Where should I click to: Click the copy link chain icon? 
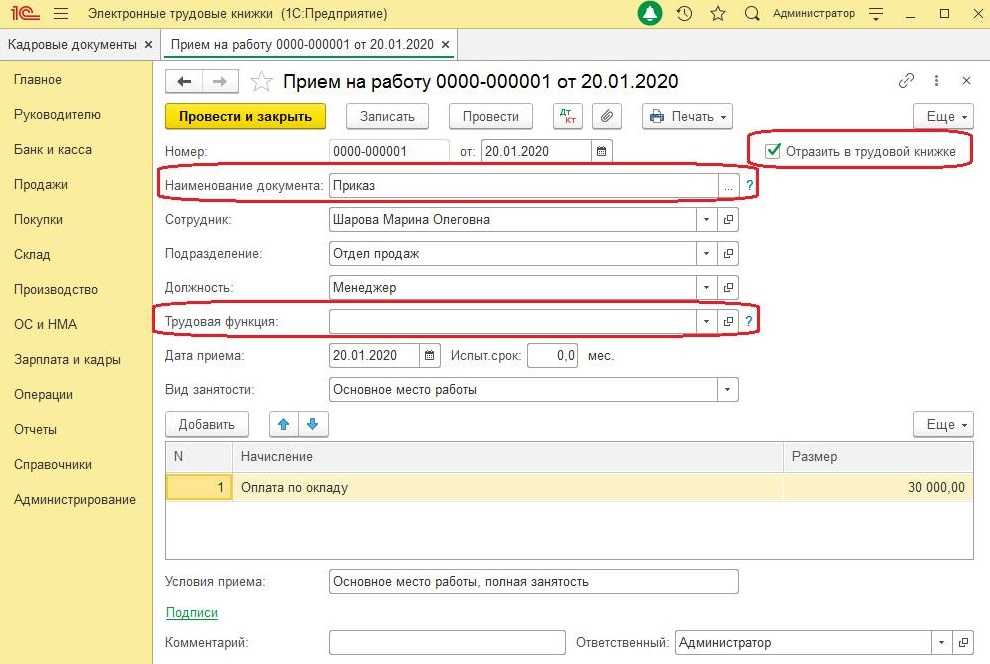907,81
